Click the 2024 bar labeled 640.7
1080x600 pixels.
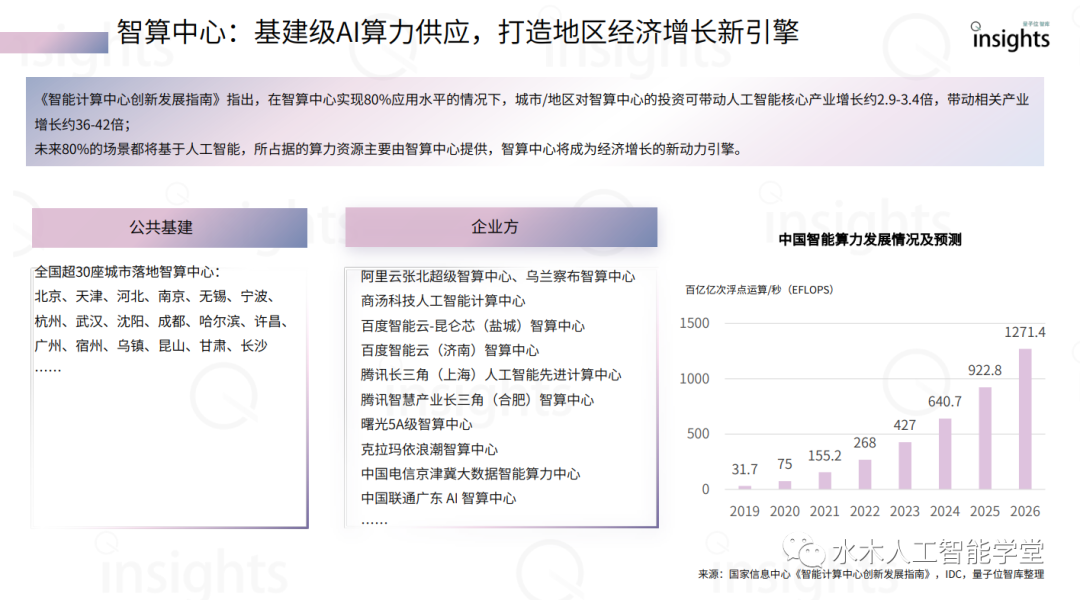pos(945,453)
